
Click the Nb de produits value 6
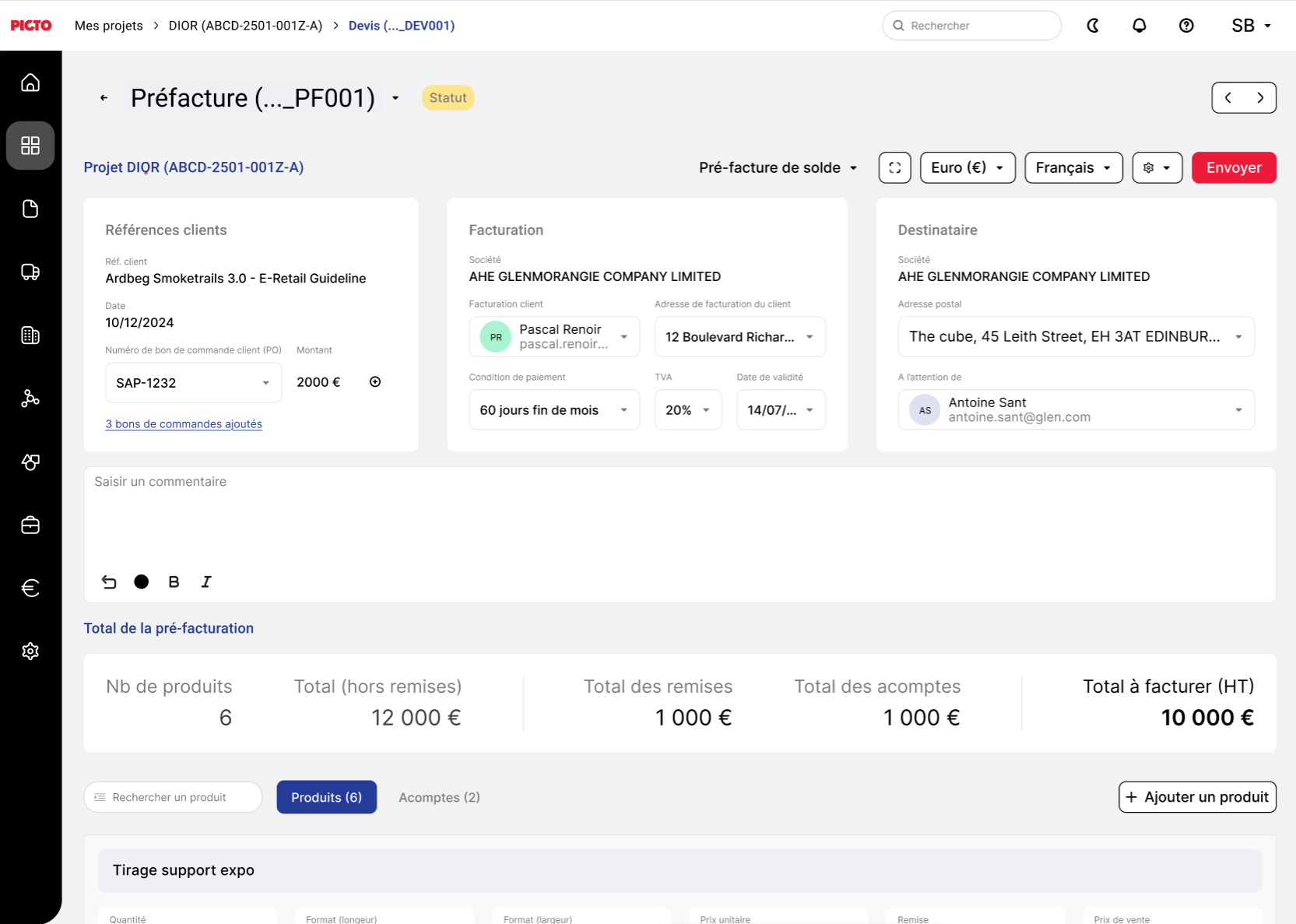coord(226,718)
